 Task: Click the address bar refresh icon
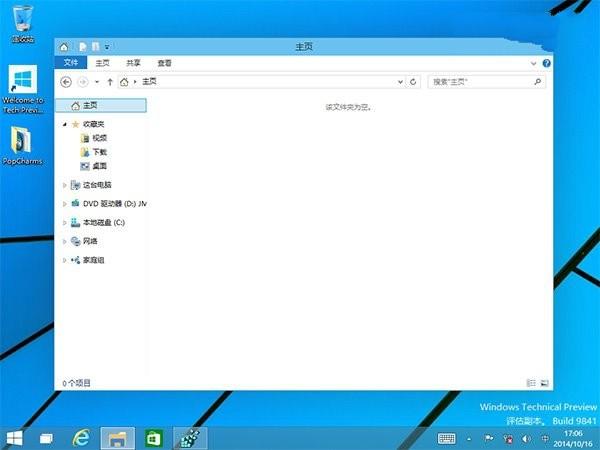coord(413,81)
